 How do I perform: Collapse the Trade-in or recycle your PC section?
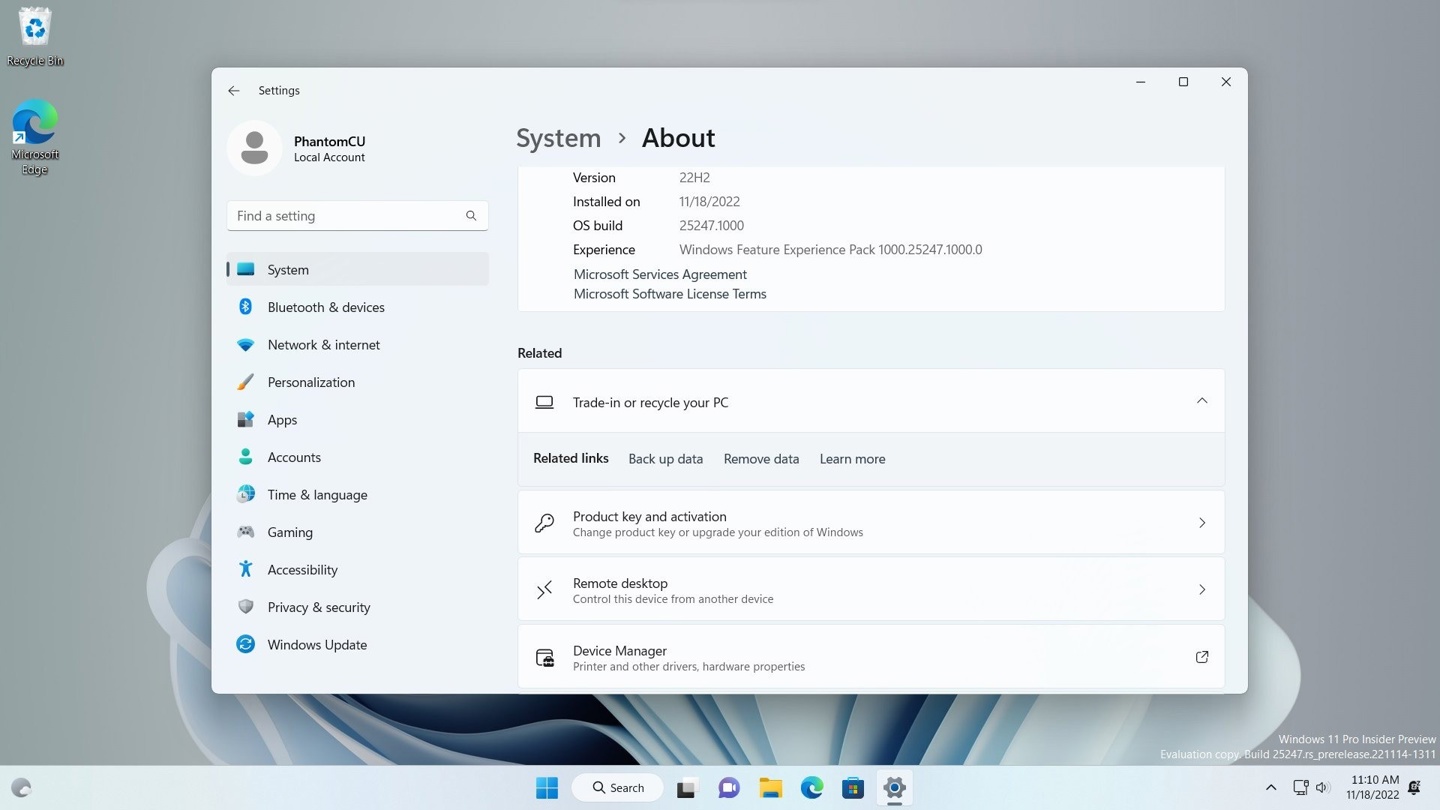coord(1201,400)
